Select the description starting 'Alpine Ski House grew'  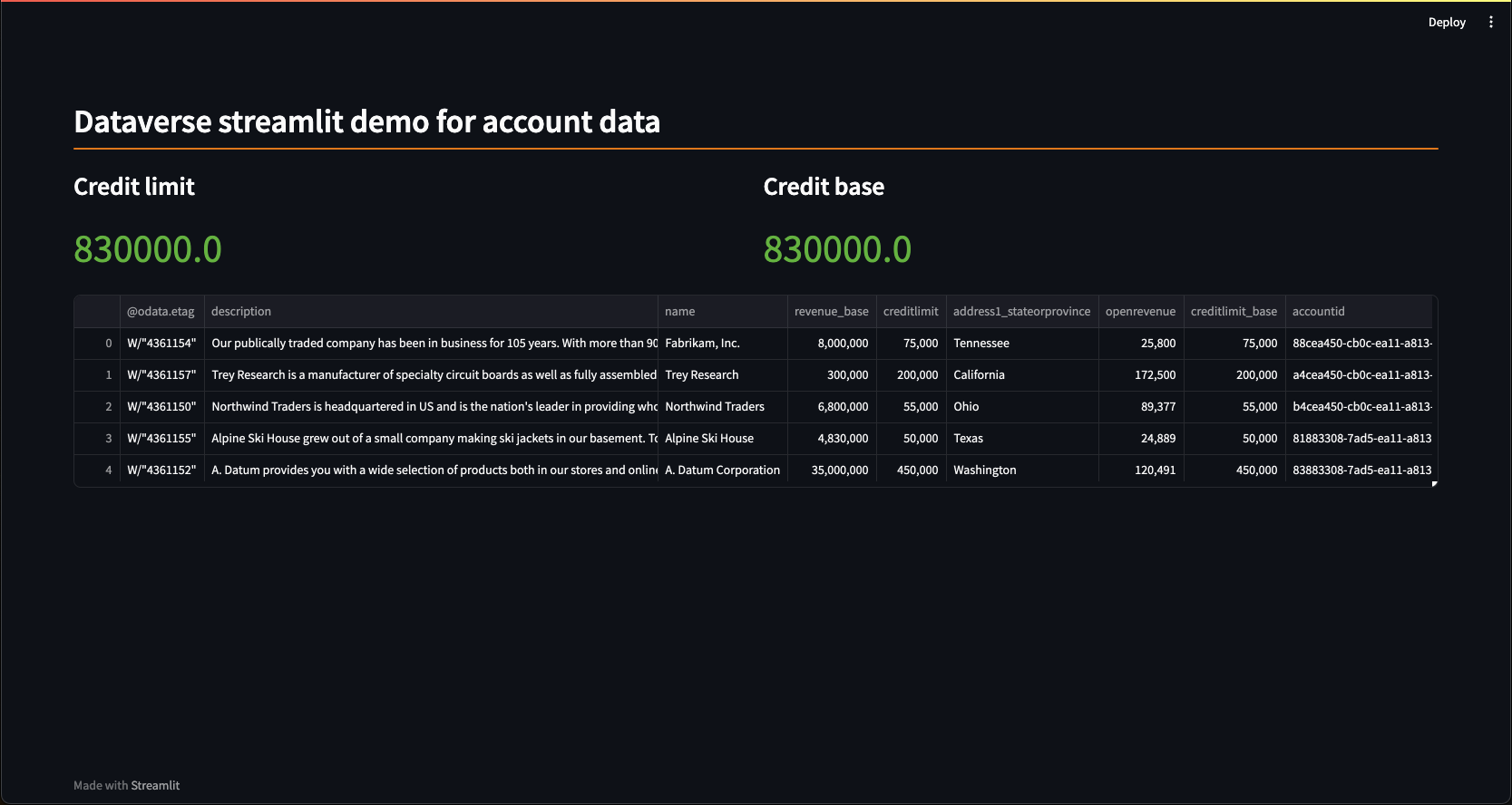pyautogui.click(x=431, y=439)
